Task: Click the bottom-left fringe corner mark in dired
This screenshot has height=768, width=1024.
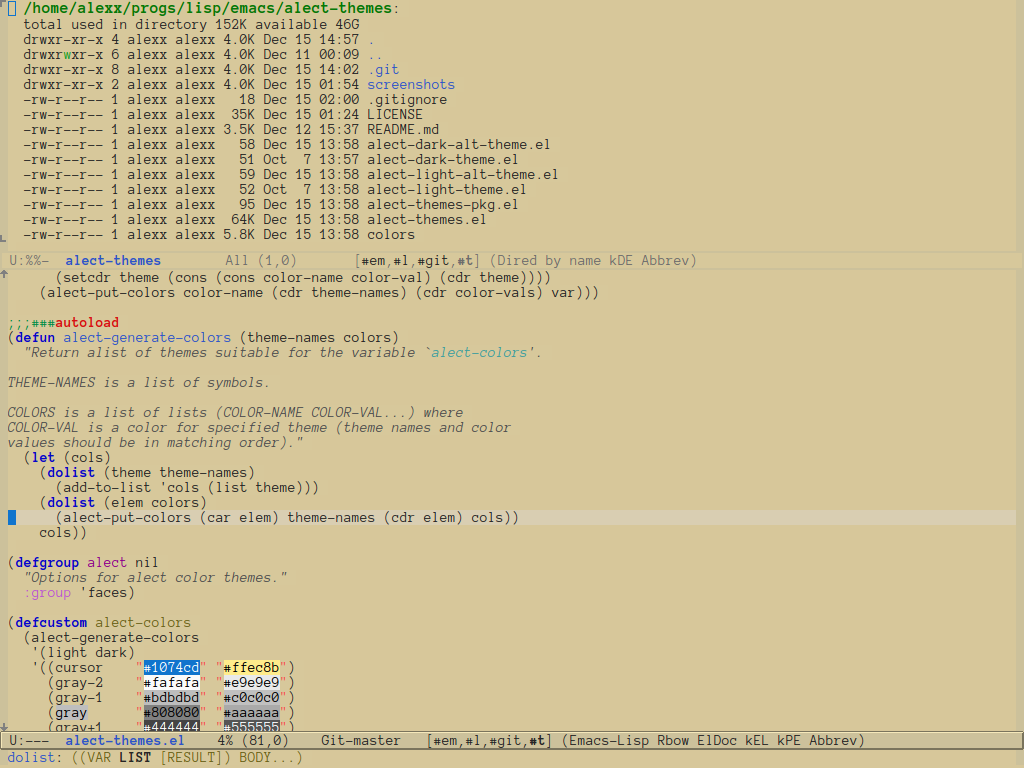Action: (x=3, y=238)
